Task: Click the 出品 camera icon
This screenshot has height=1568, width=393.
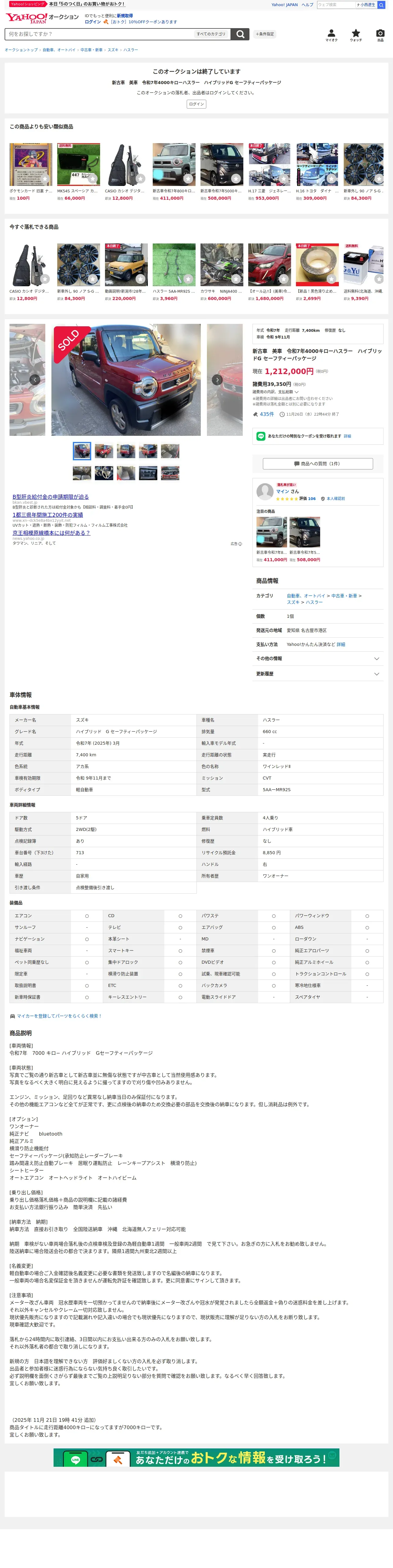Action: tap(380, 35)
